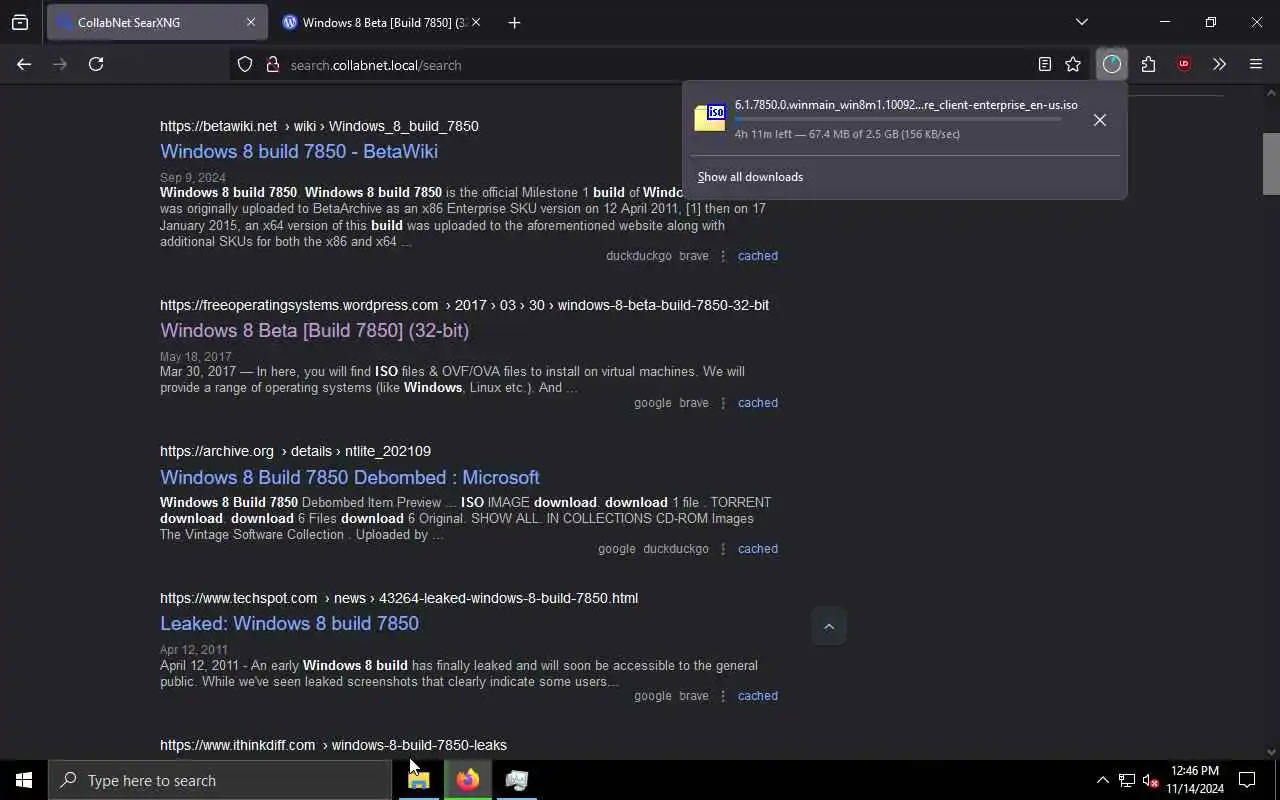Expand the list all tabs chevron

(1081, 22)
